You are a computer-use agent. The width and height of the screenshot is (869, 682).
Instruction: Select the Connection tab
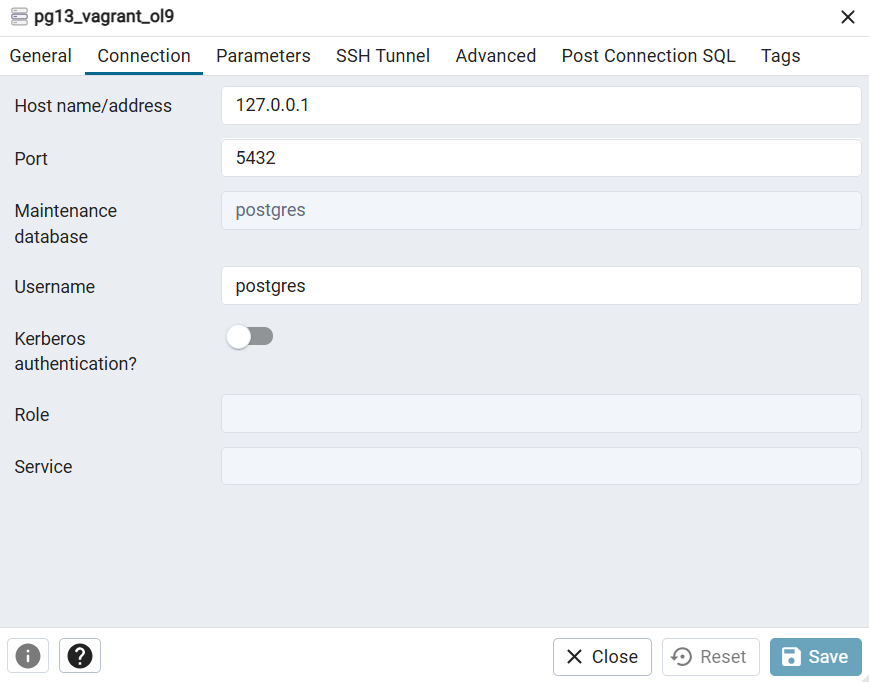(144, 56)
